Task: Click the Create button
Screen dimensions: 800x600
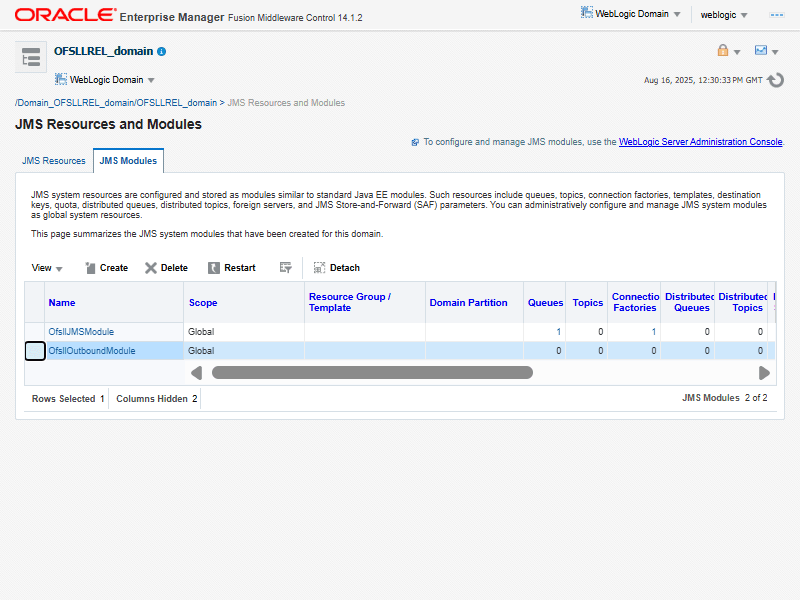Action: [107, 268]
